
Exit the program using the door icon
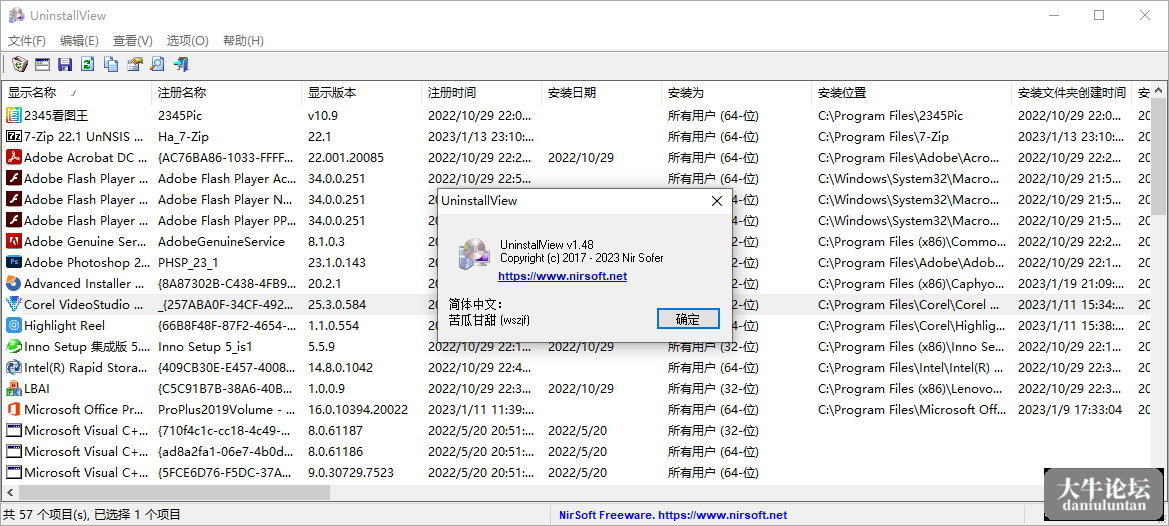[x=181, y=64]
